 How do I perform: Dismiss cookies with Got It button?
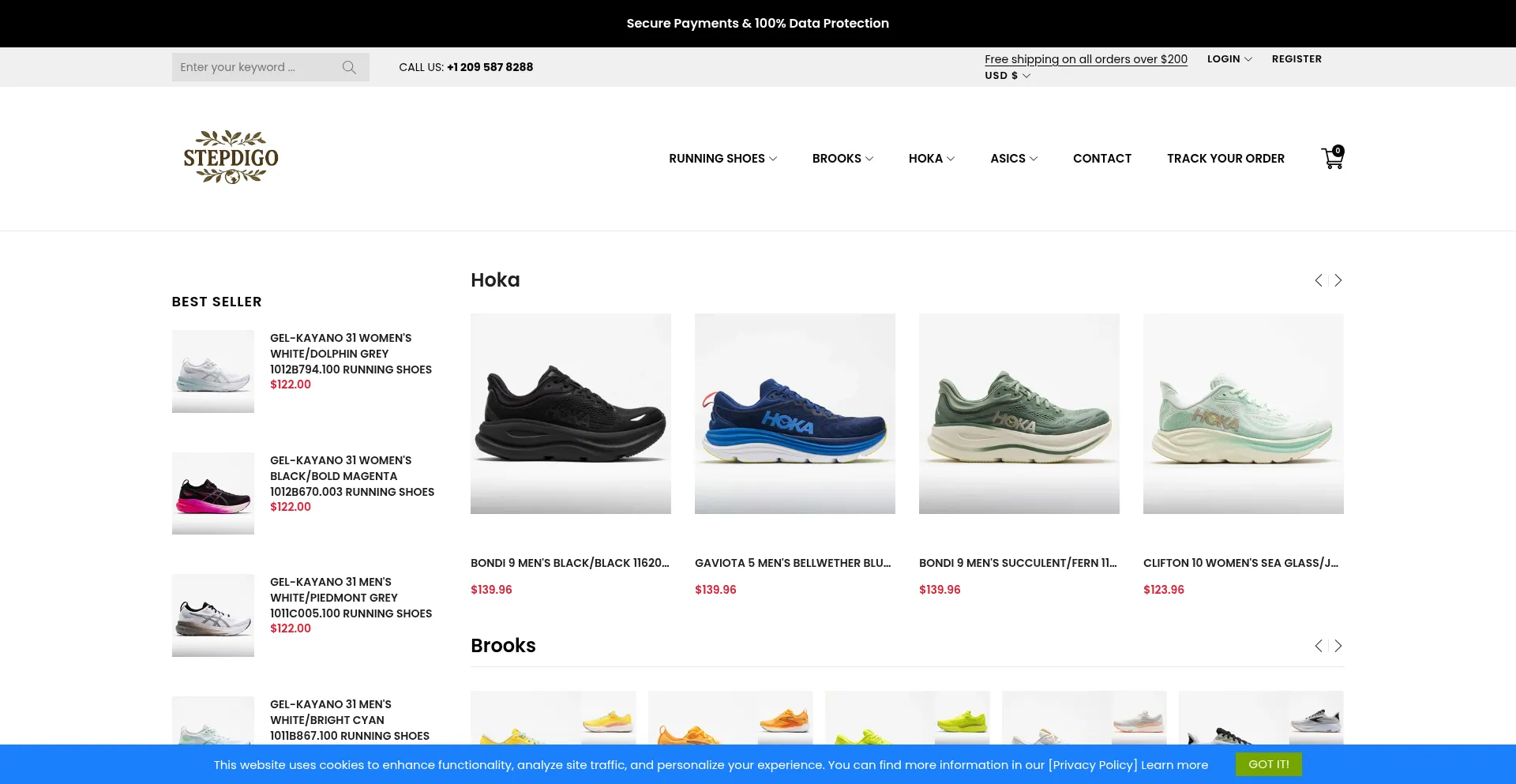(1268, 764)
